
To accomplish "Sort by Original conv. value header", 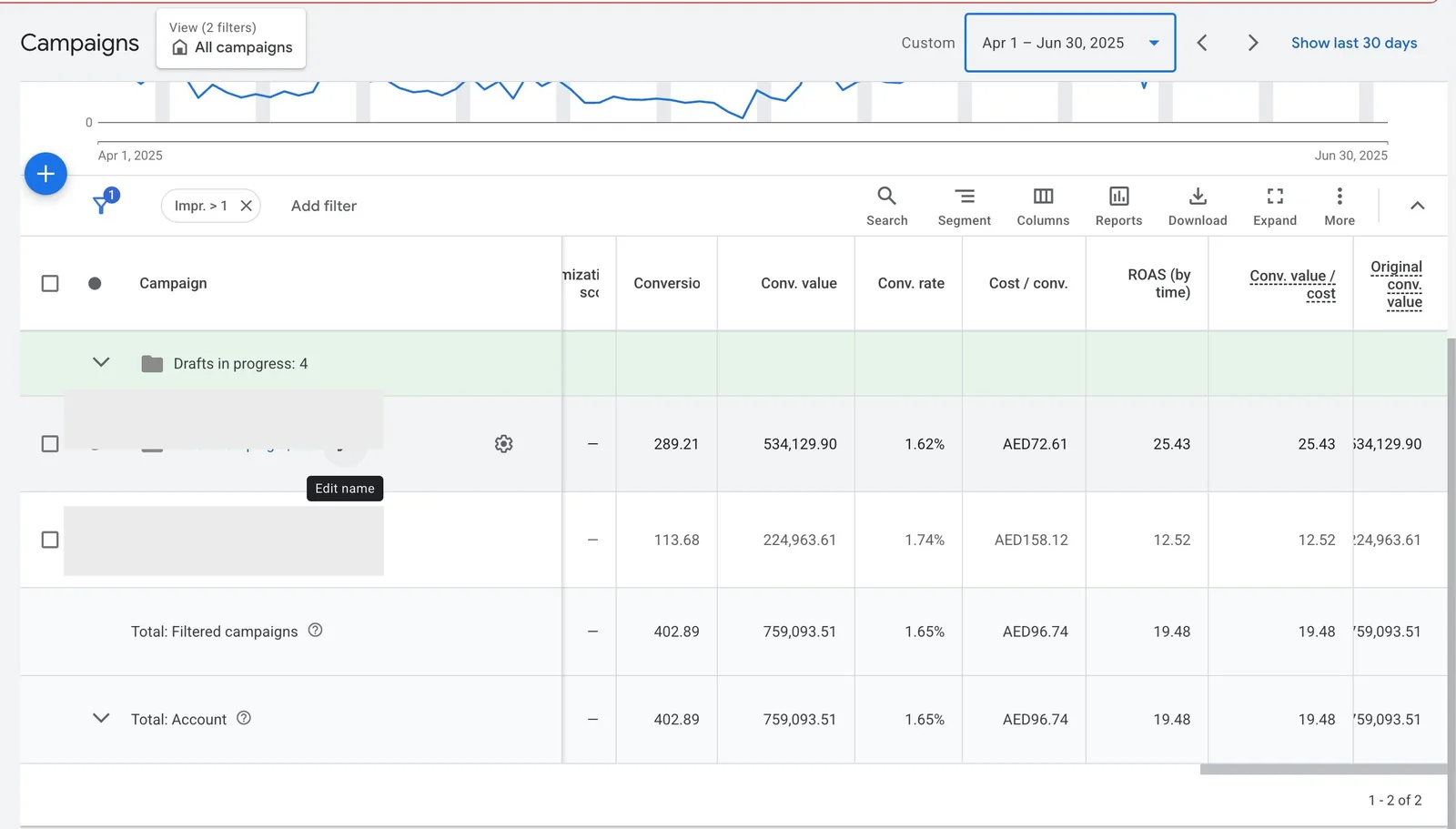I will coord(1396,284).
